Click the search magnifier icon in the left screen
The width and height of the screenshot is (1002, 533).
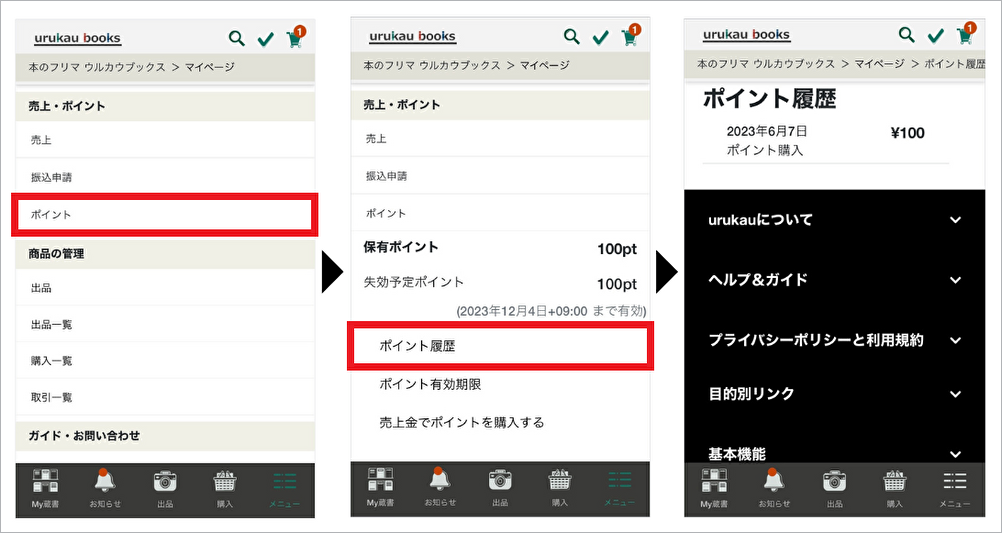click(x=236, y=38)
